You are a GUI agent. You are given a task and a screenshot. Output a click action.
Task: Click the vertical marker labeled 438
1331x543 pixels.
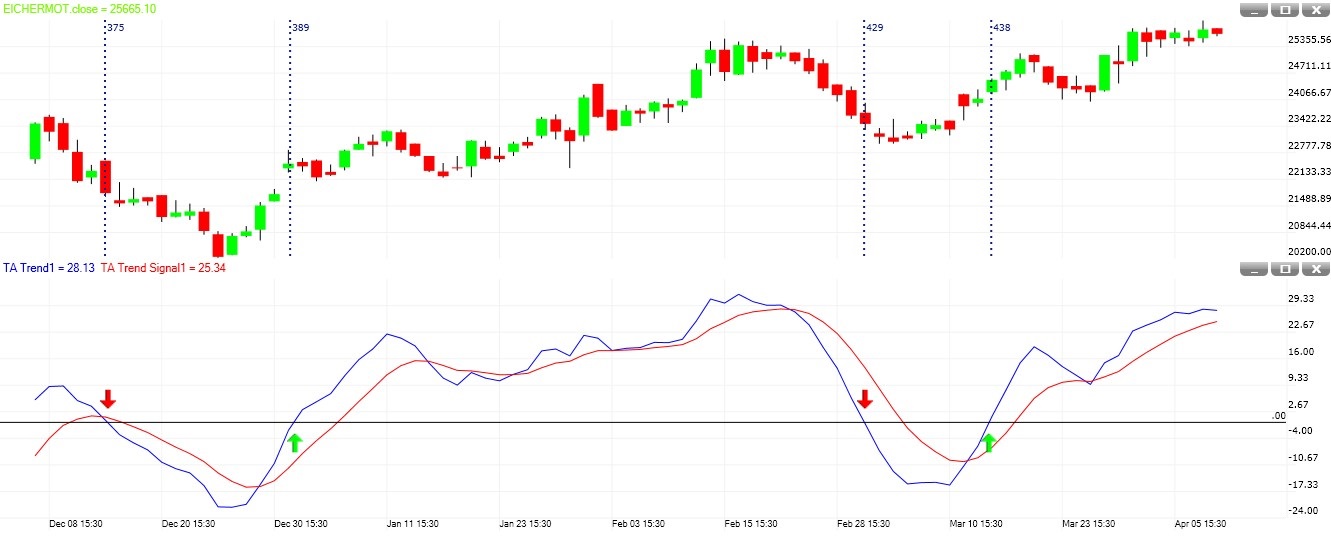click(x=991, y=140)
